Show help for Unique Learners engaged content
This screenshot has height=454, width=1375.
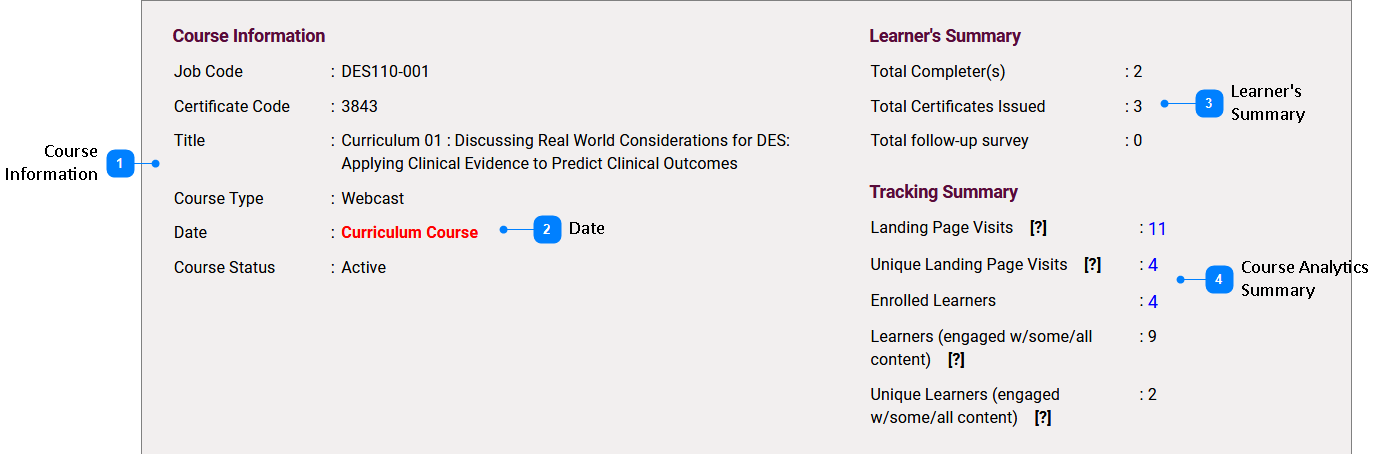(1043, 418)
